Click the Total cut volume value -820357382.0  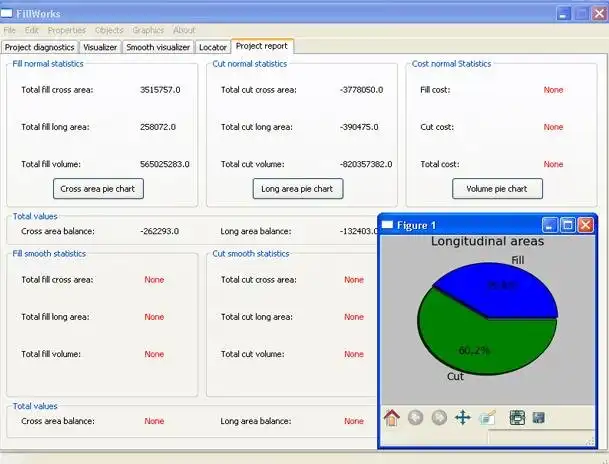click(366, 164)
